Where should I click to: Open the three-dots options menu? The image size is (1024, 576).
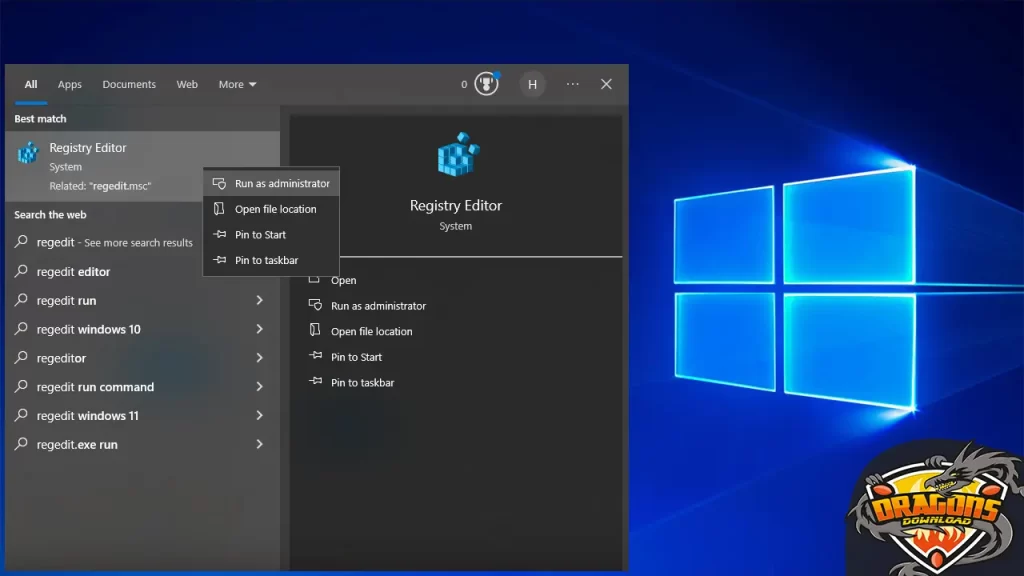(x=572, y=85)
